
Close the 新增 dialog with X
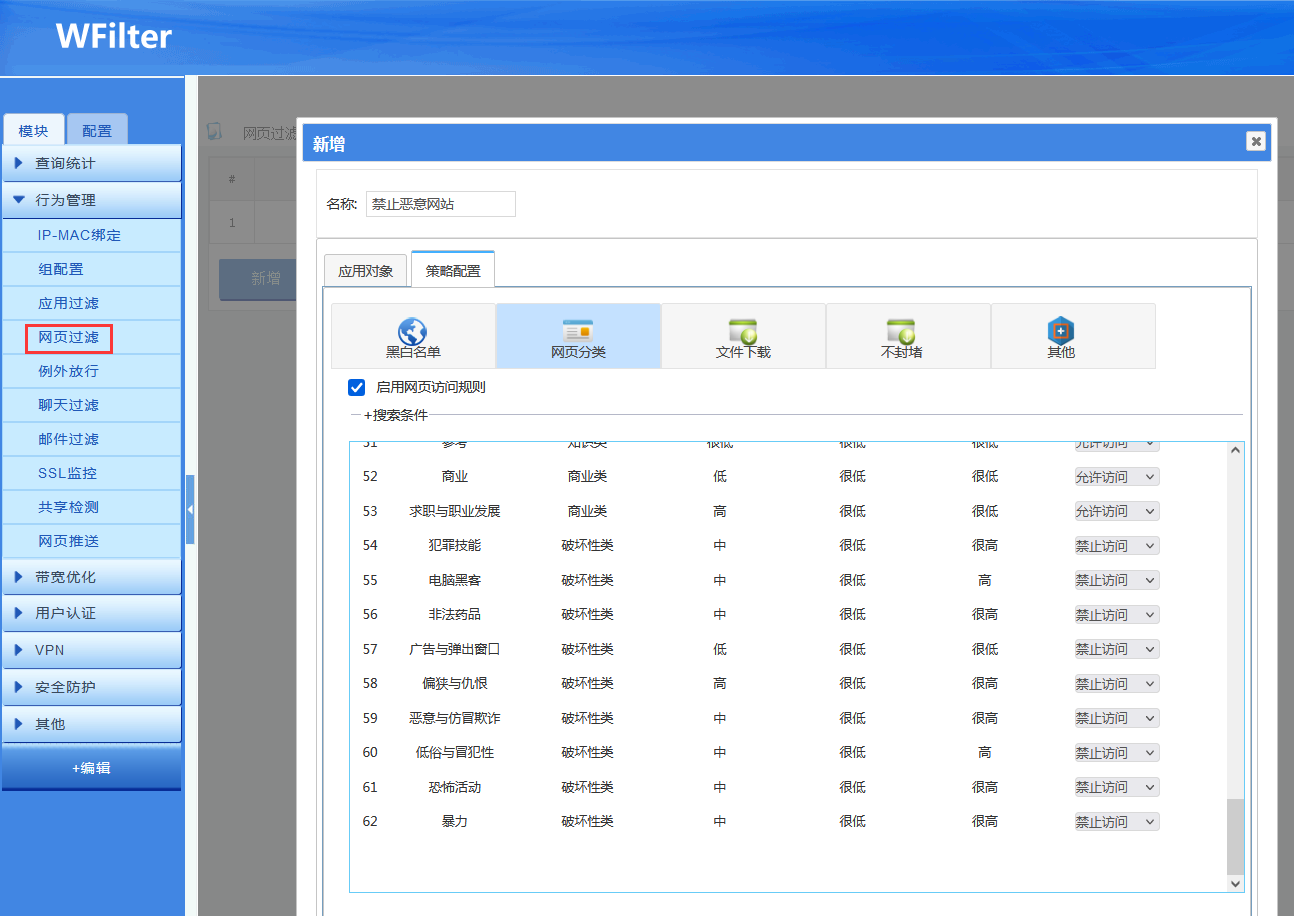point(1255,141)
